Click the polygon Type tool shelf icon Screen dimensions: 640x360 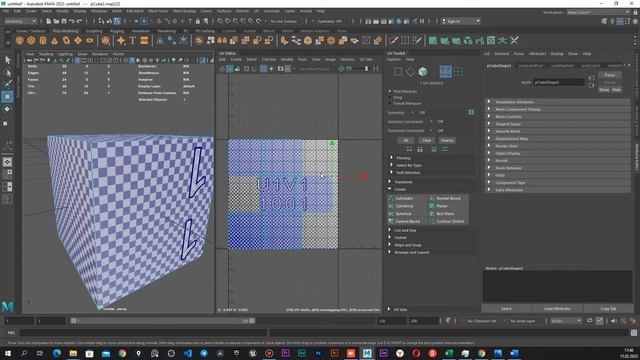(x=133, y=40)
